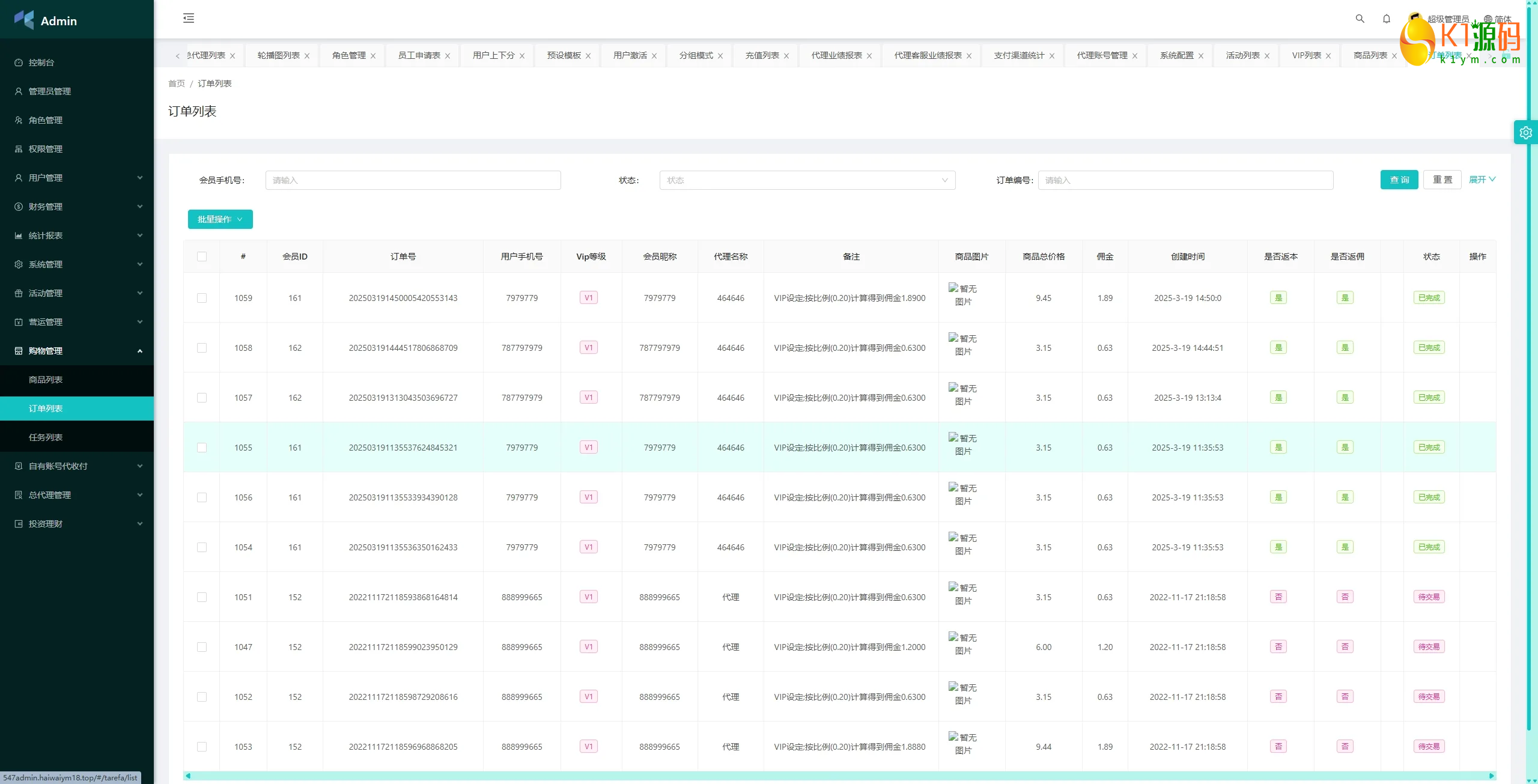Open the search magnifier icon

pyautogui.click(x=1360, y=19)
